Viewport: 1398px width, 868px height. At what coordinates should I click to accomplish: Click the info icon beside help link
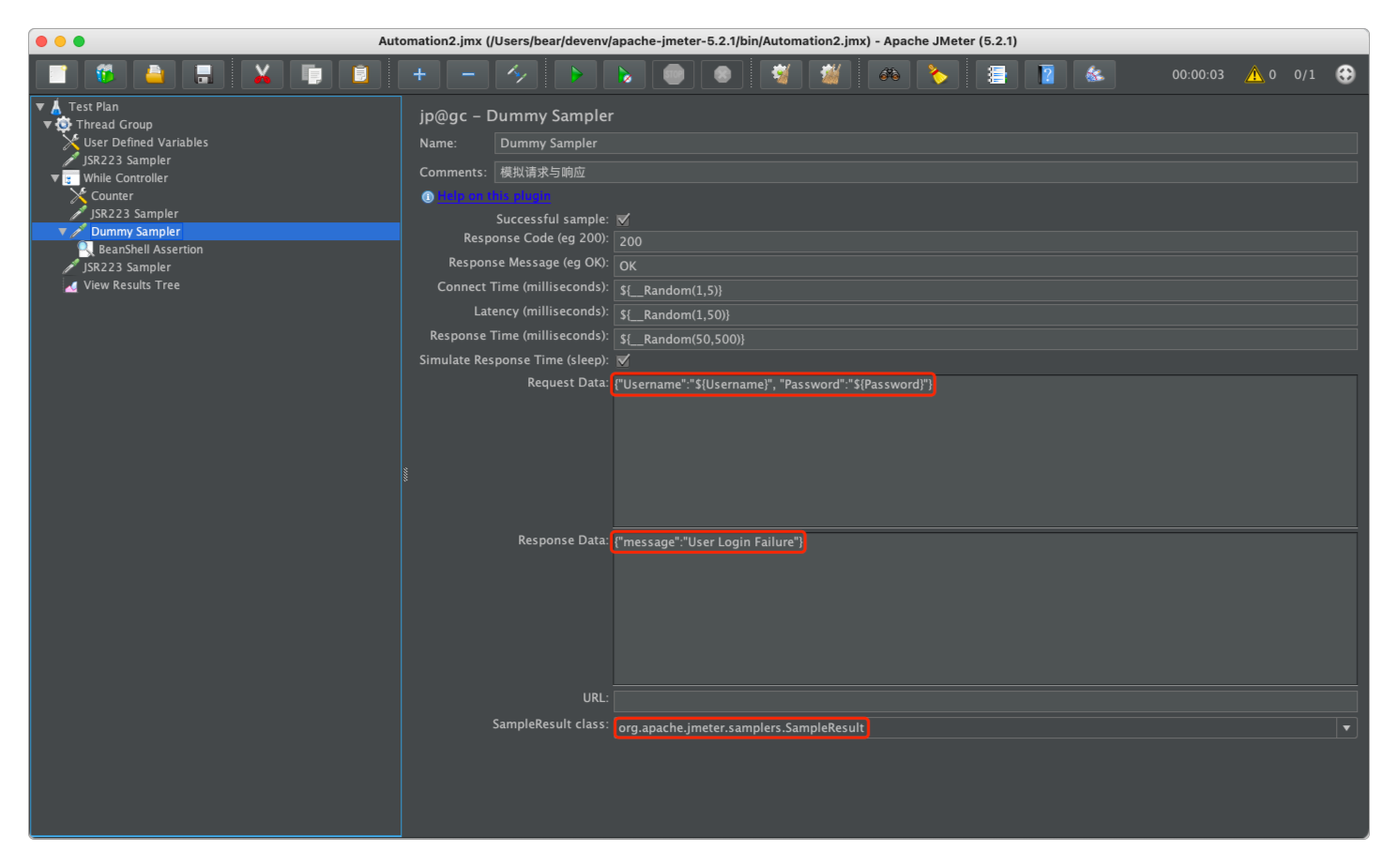click(x=428, y=197)
